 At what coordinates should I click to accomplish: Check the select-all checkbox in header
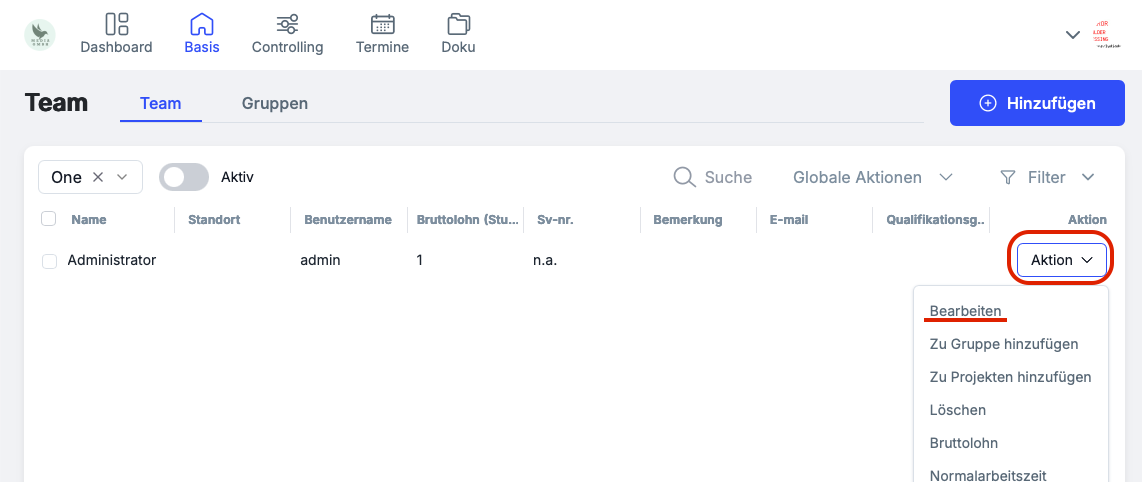pyautogui.click(x=49, y=219)
